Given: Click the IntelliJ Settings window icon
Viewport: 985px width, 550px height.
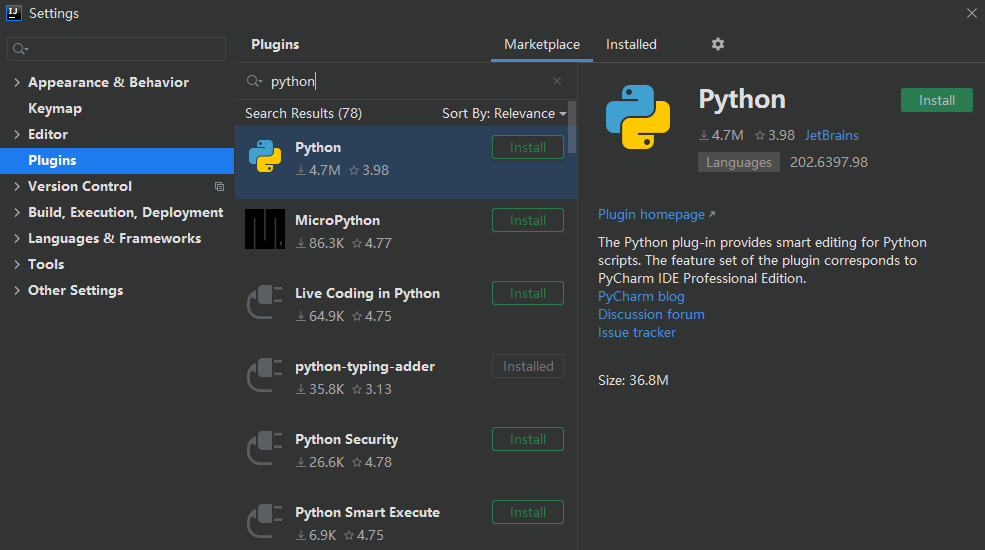Looking at the screenshot, I should (x=14, y=13).
